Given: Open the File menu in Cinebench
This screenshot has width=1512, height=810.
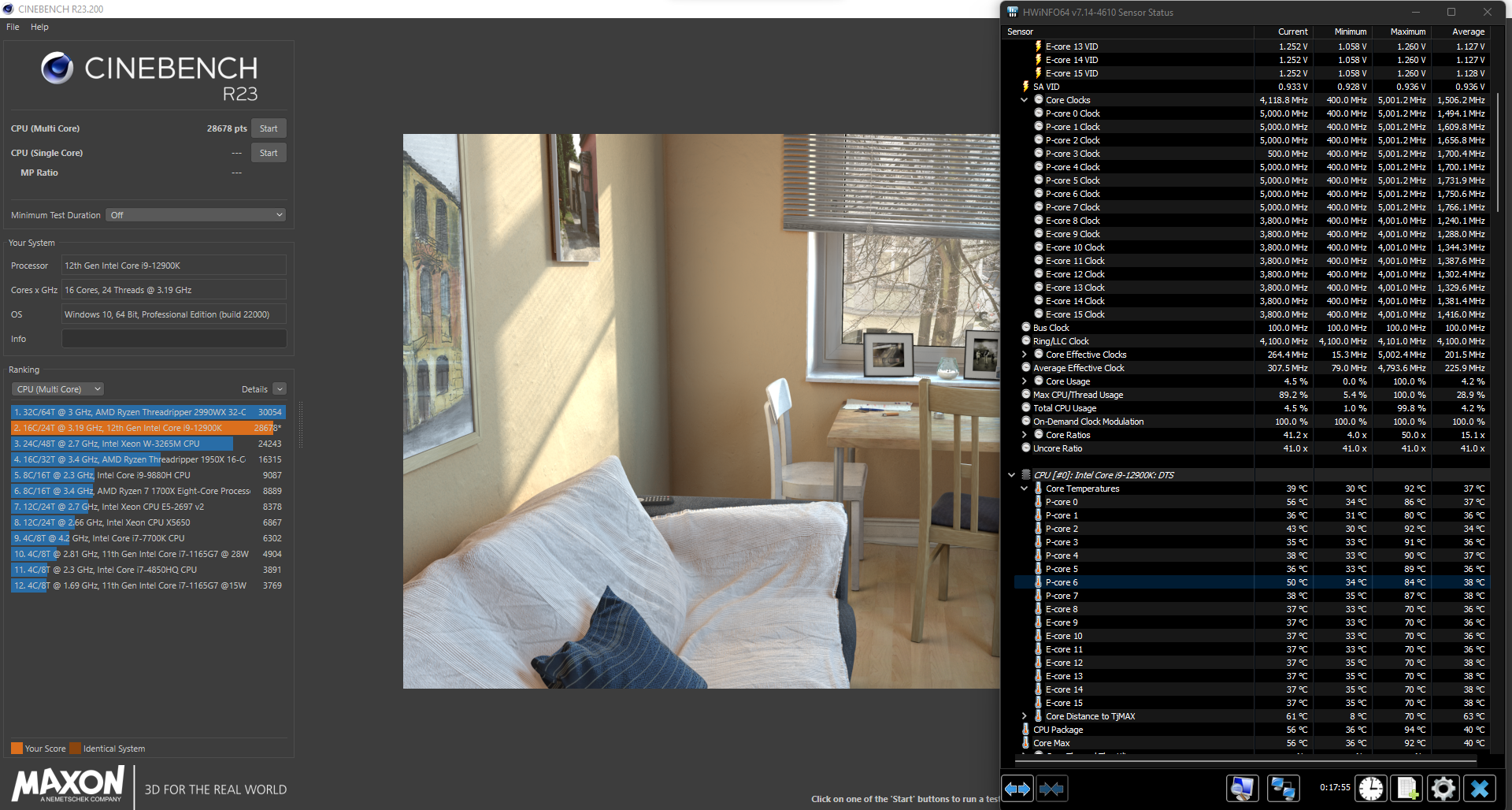Looking at the screenshot, I should 12,26.
